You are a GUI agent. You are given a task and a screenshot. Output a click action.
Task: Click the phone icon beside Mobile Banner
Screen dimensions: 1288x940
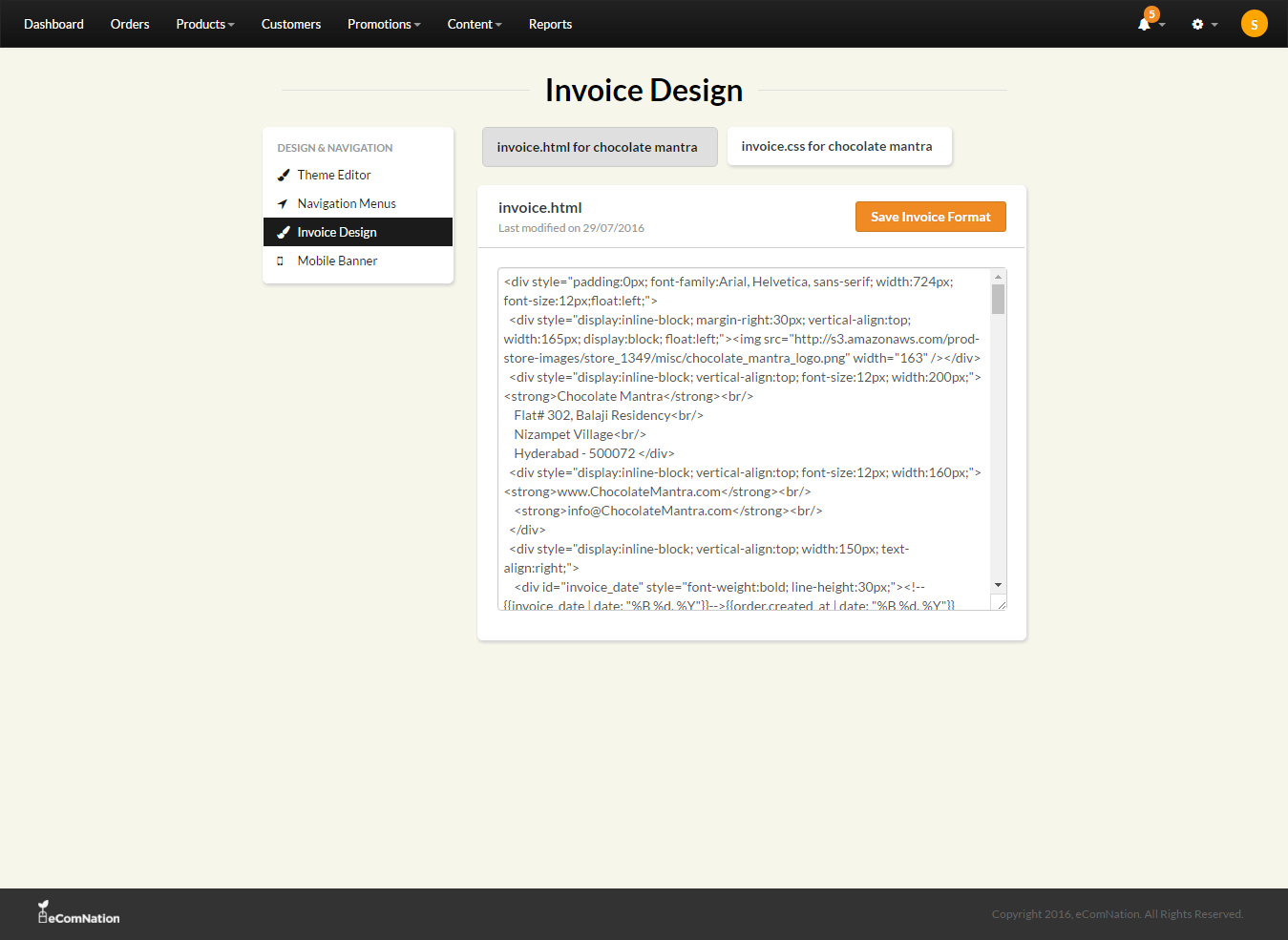click(x=280, y=261)
